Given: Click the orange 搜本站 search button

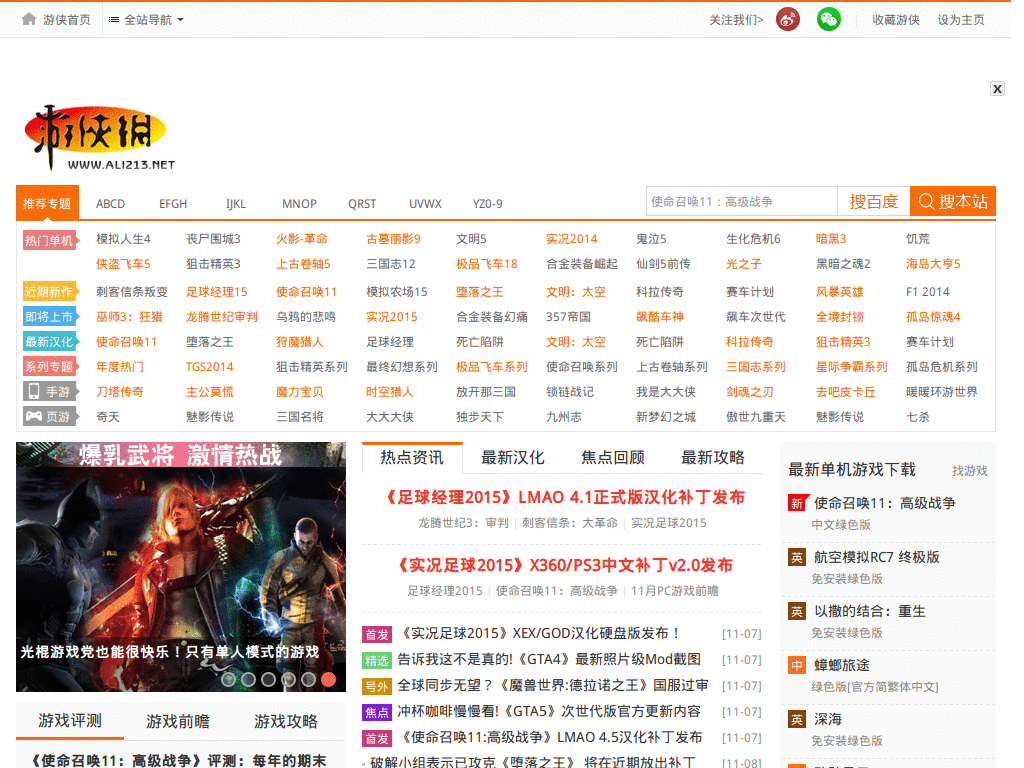Looking at the screenshot, I should pyautogui.click(x=953, y=201).
